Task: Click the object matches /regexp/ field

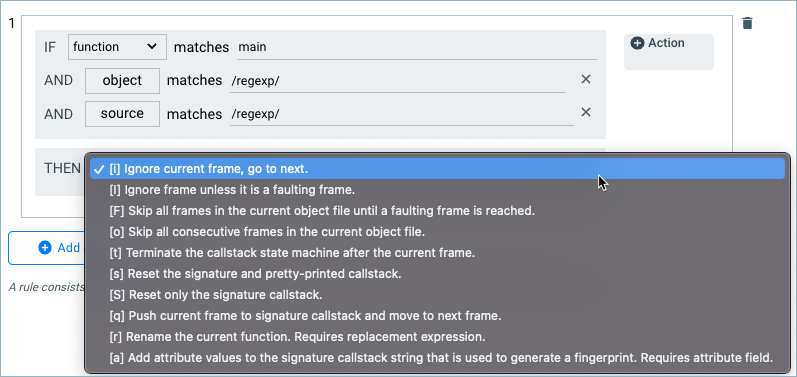Action: coord(397,80)
